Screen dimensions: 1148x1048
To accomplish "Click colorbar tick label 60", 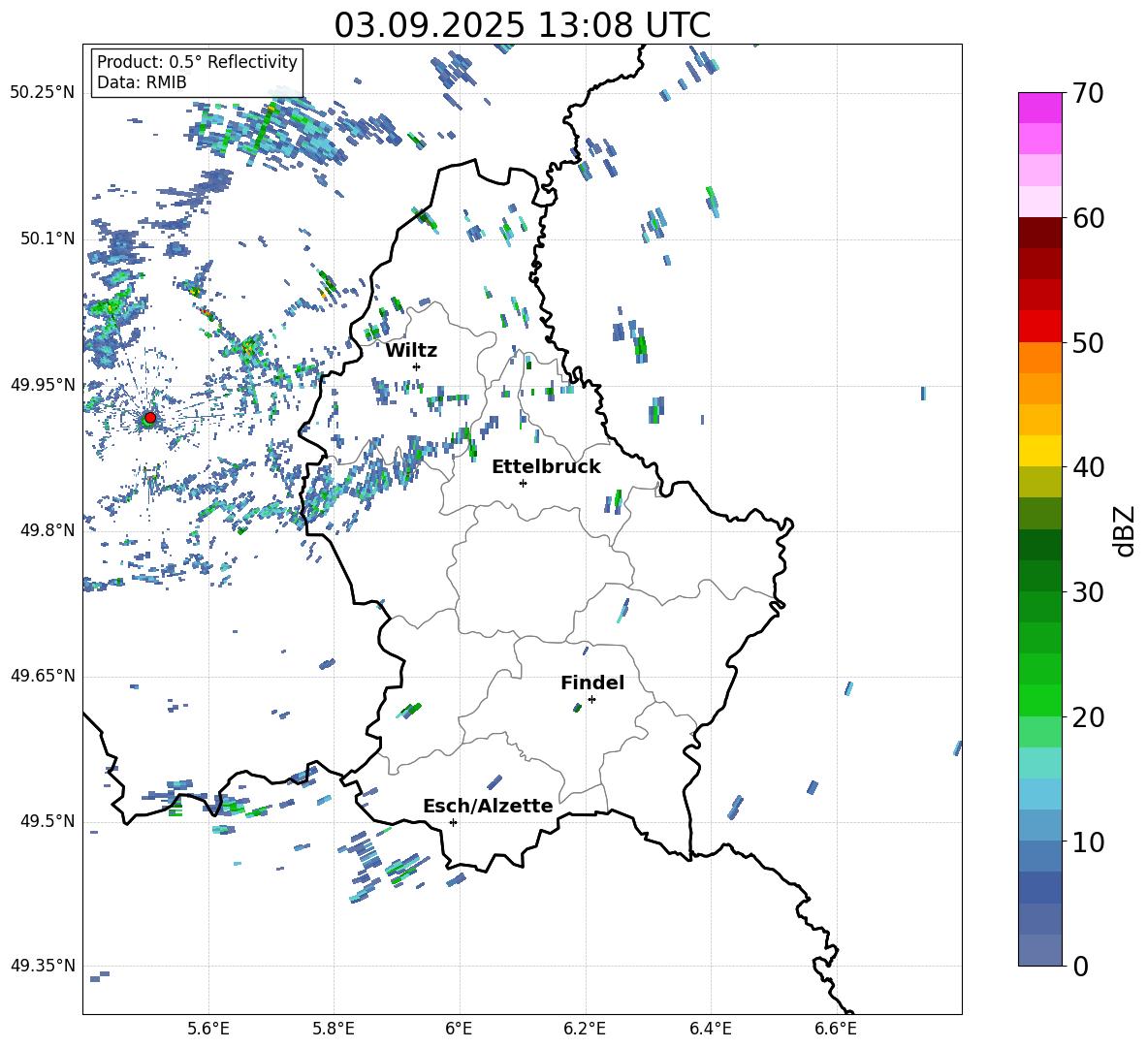I will tap(1088, 218).
